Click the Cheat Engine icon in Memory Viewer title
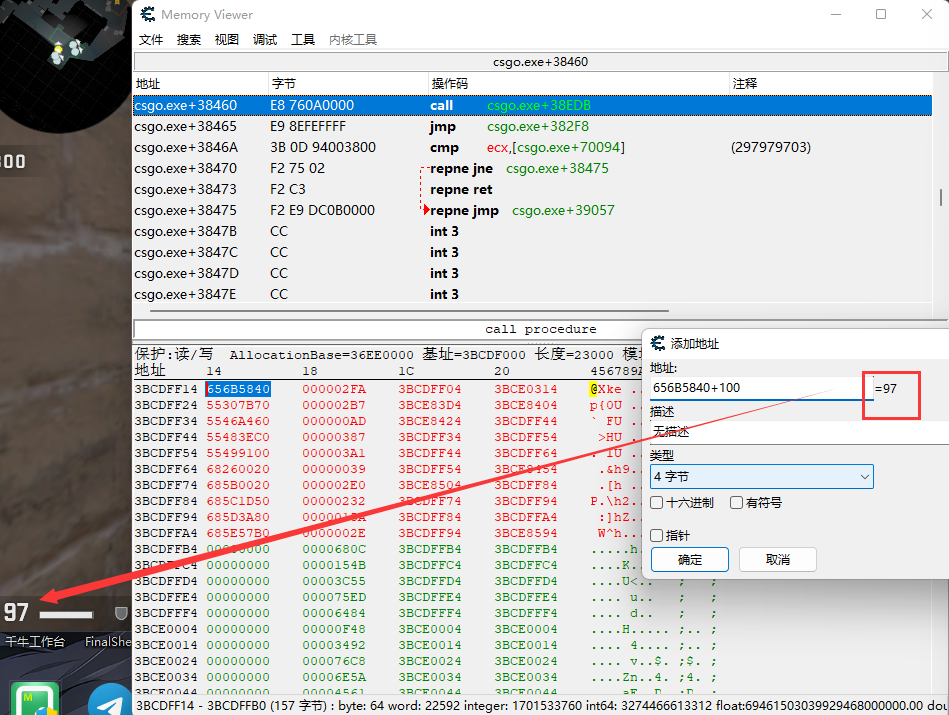 pos(147,14)
